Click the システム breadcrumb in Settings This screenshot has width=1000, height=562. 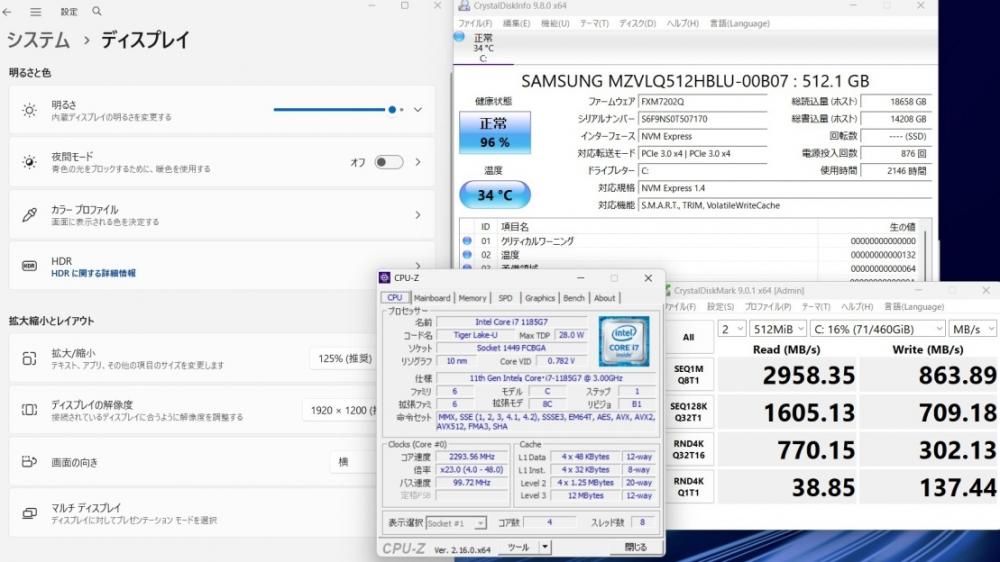[38, 40]
